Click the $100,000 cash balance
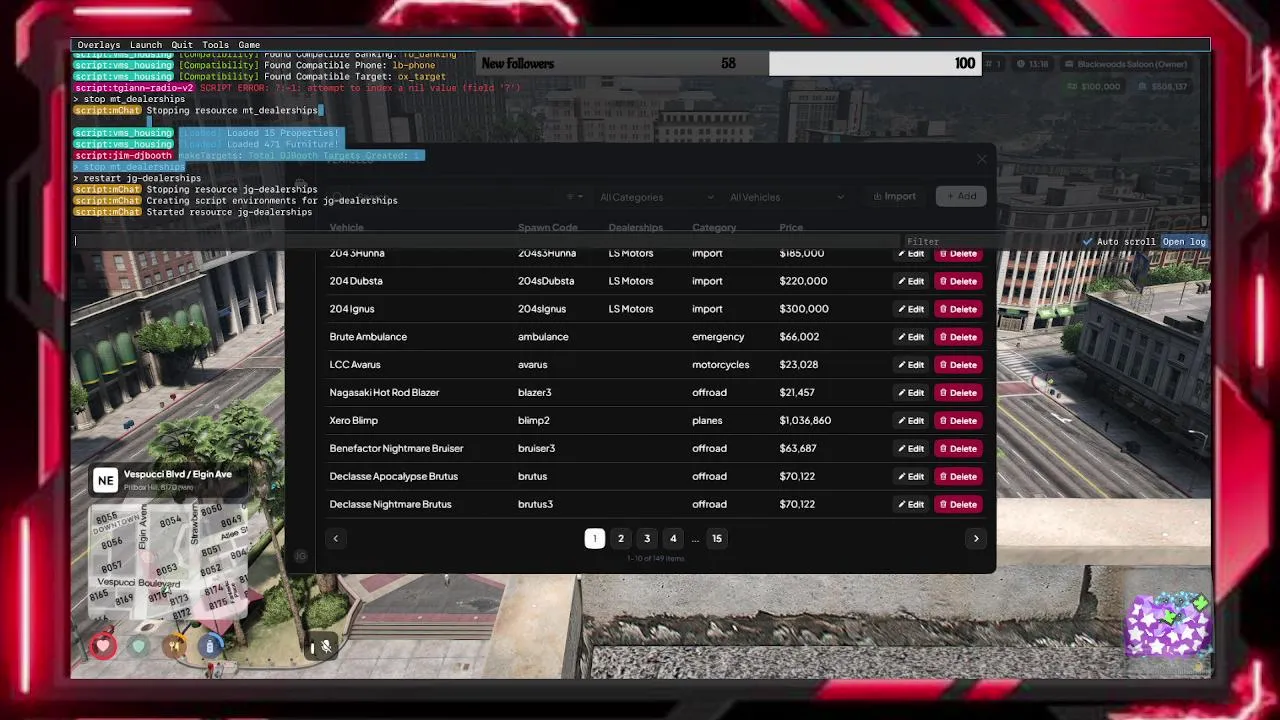Viewport: 1280px width, 720px height. (1093, 87)
